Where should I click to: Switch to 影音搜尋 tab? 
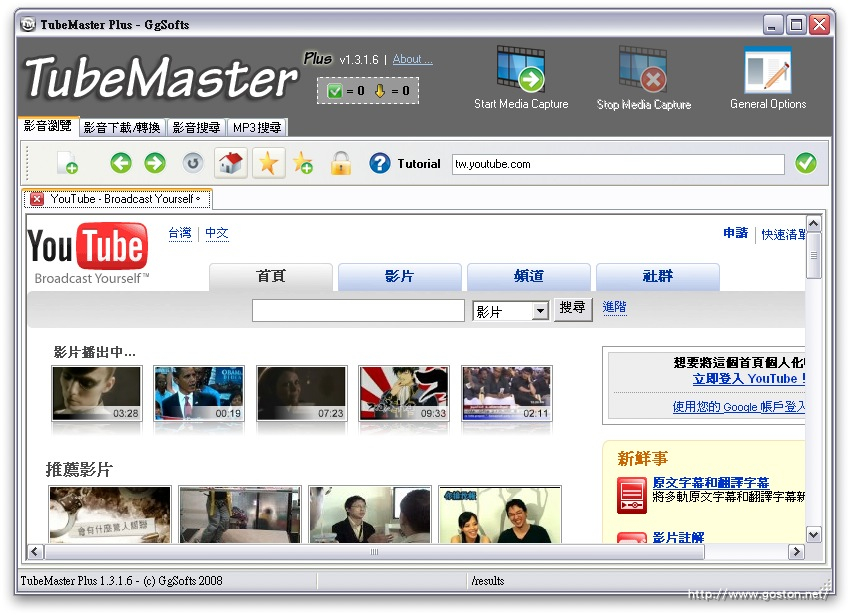coord(196,127)
